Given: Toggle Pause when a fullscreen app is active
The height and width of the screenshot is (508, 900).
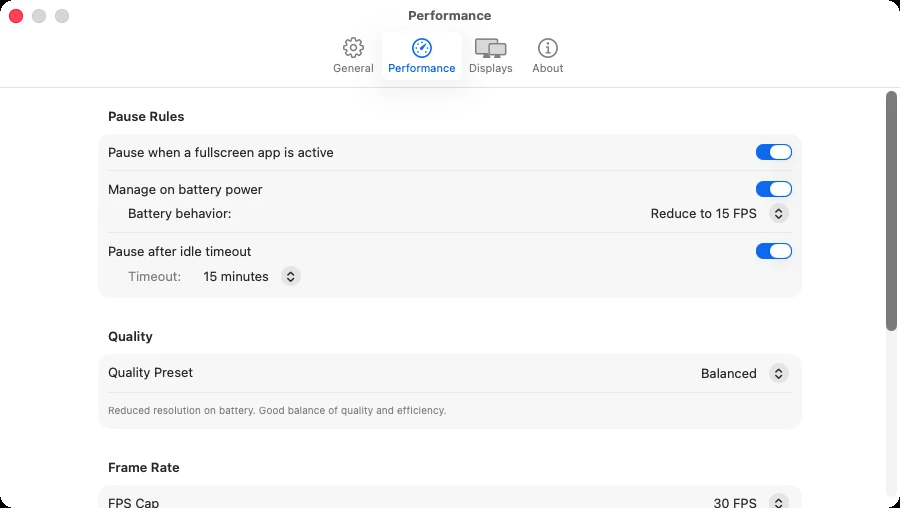Looking at the screenshot, I should (x=773, y=152).
